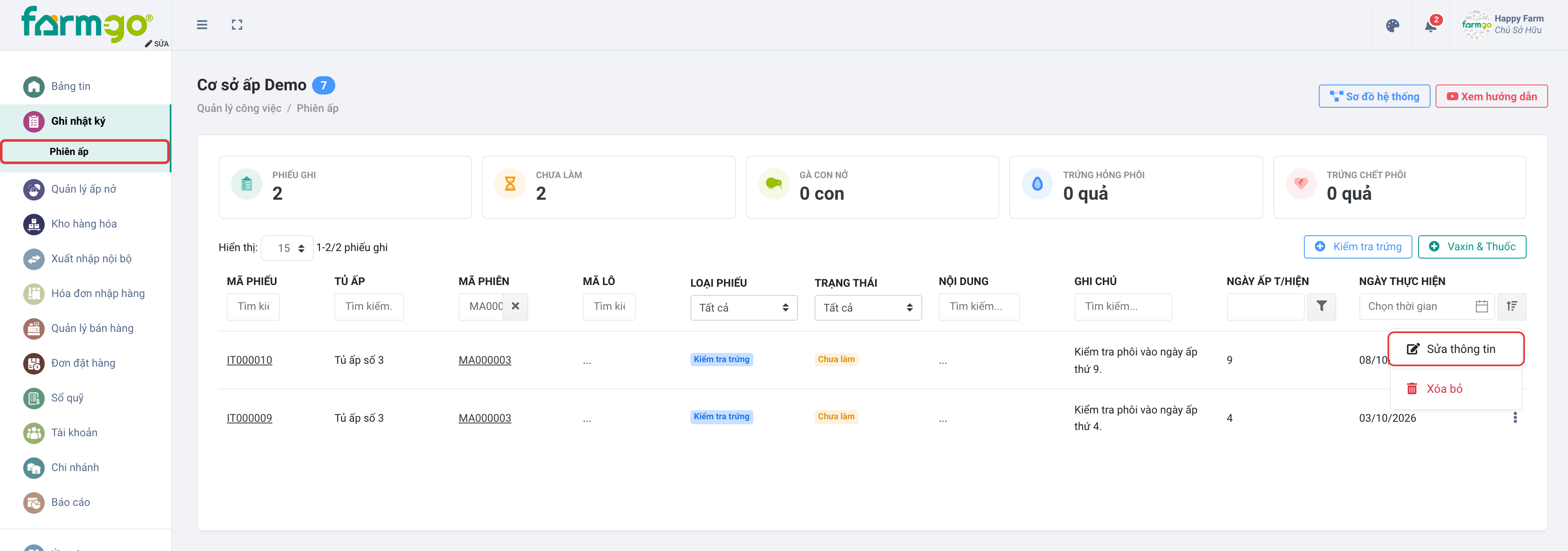Open the IT000010 record link

(x=250, y=360)
